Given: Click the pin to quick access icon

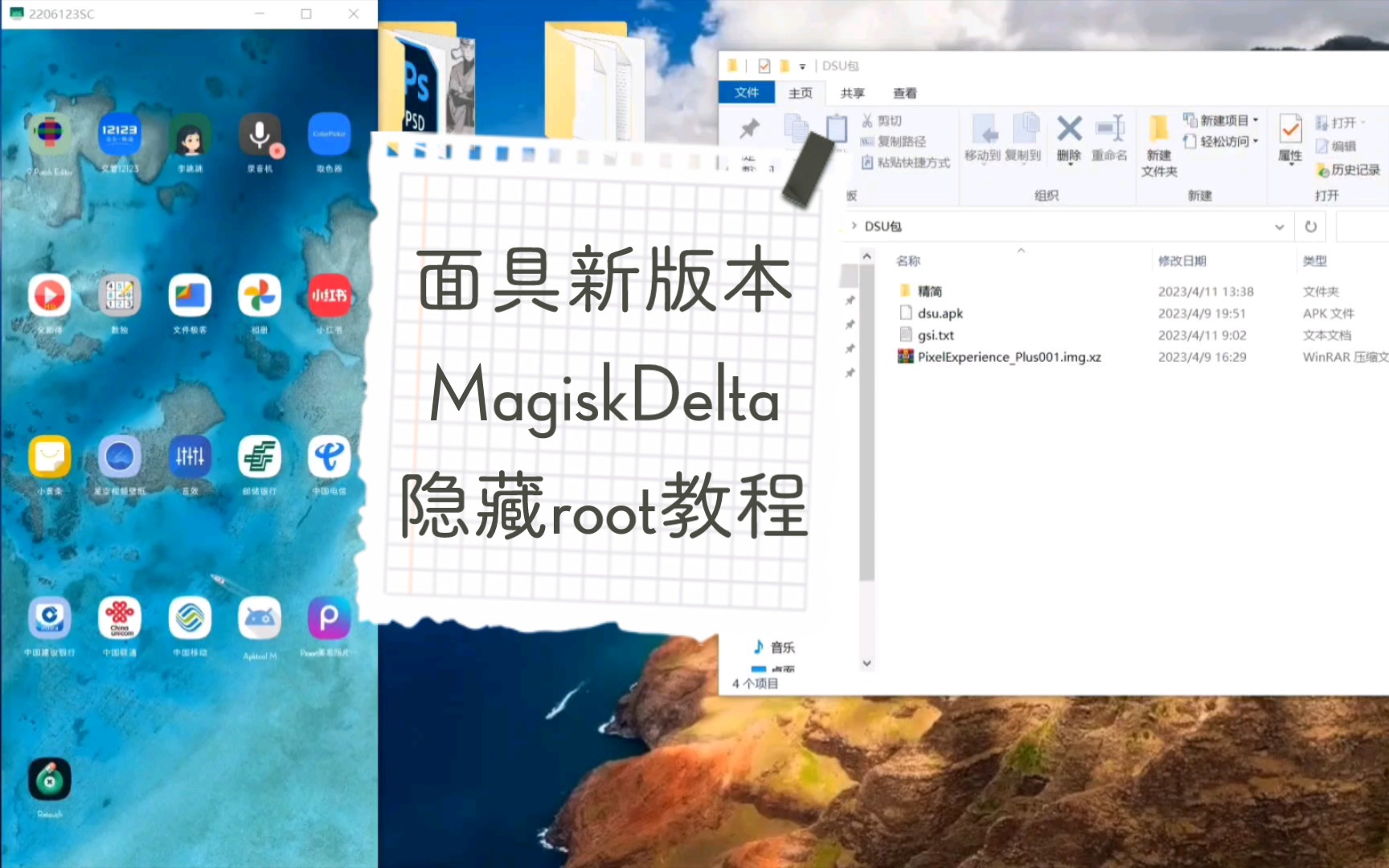Looking at the screenshot, I should [x=749, y=129].
